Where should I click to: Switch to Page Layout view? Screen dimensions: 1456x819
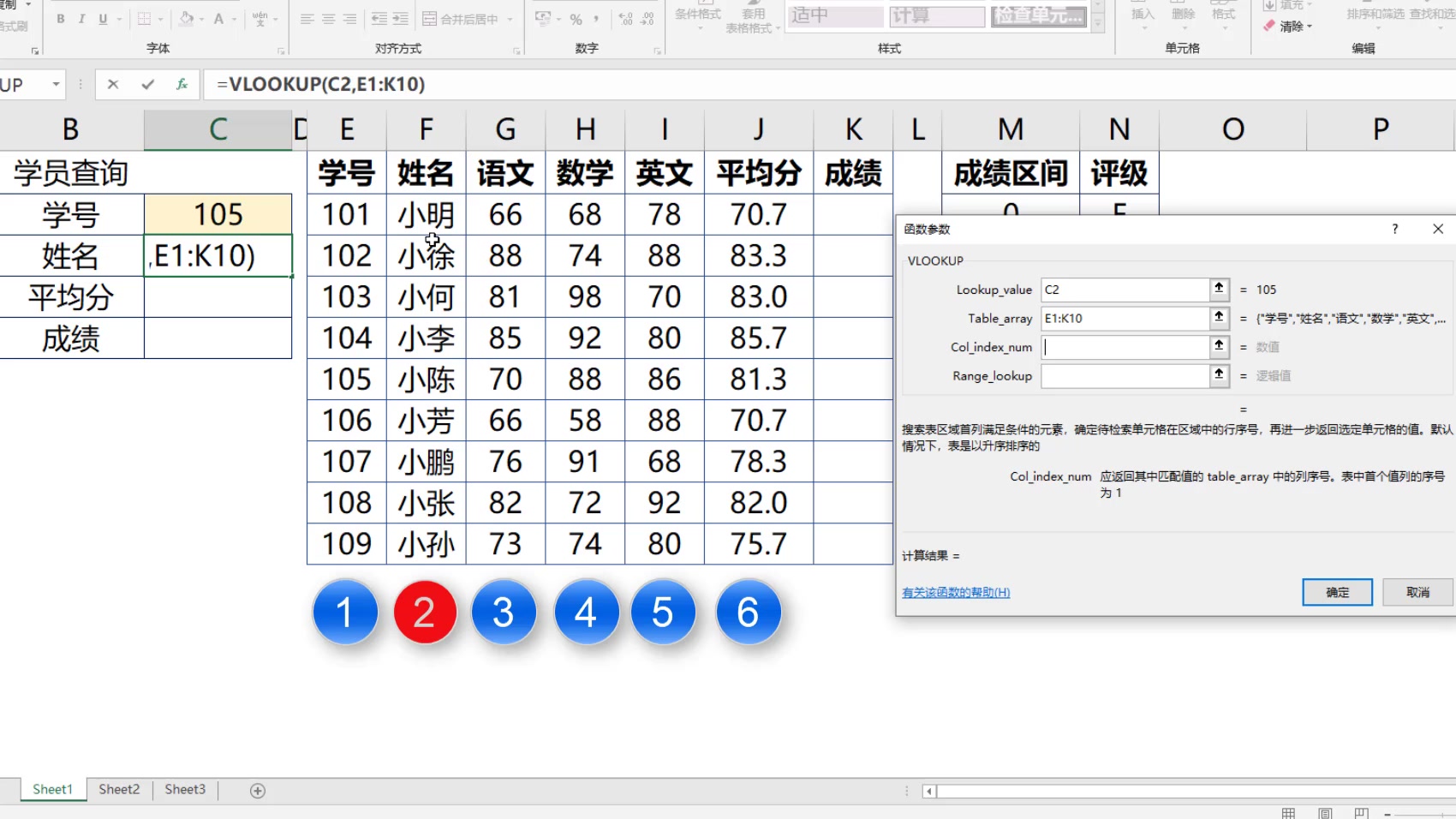(x=1325, y=813)
